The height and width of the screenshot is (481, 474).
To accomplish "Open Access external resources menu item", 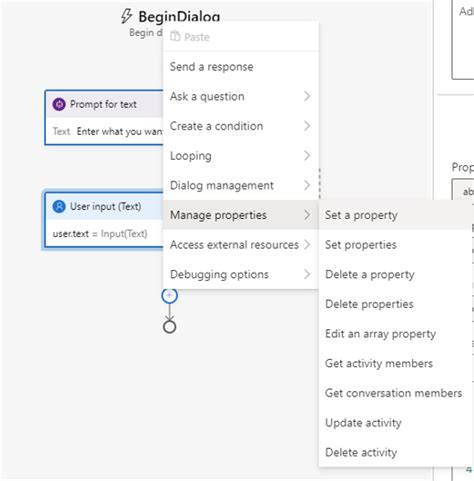I will click(241, 245).
